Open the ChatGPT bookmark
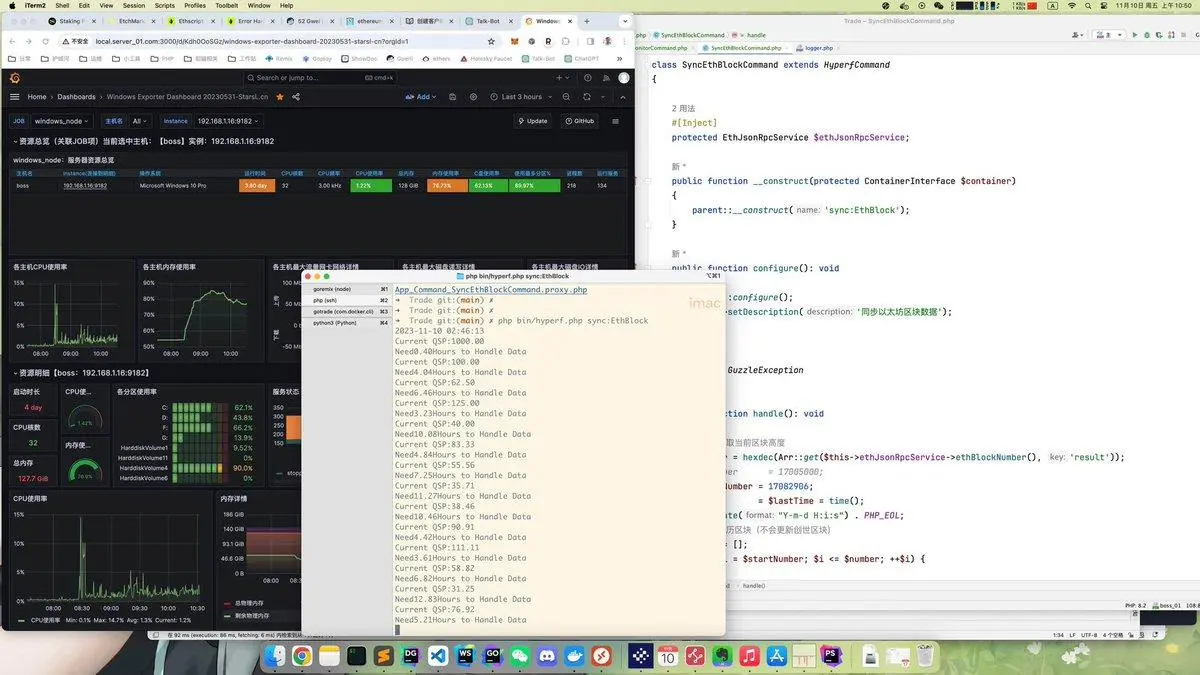 (581, 59)
